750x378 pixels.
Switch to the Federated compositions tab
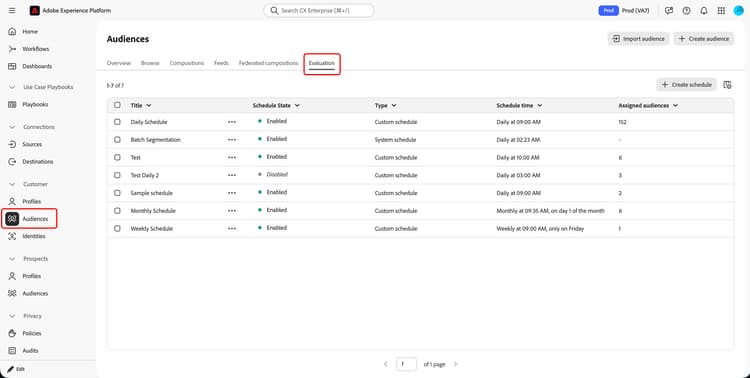point(268,63)
